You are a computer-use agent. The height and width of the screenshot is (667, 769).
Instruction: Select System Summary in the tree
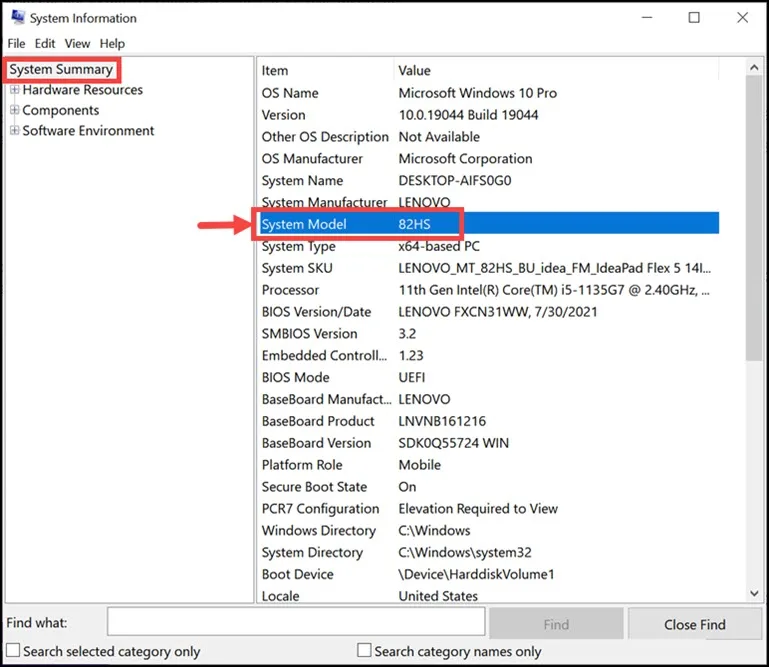[61, 69]
